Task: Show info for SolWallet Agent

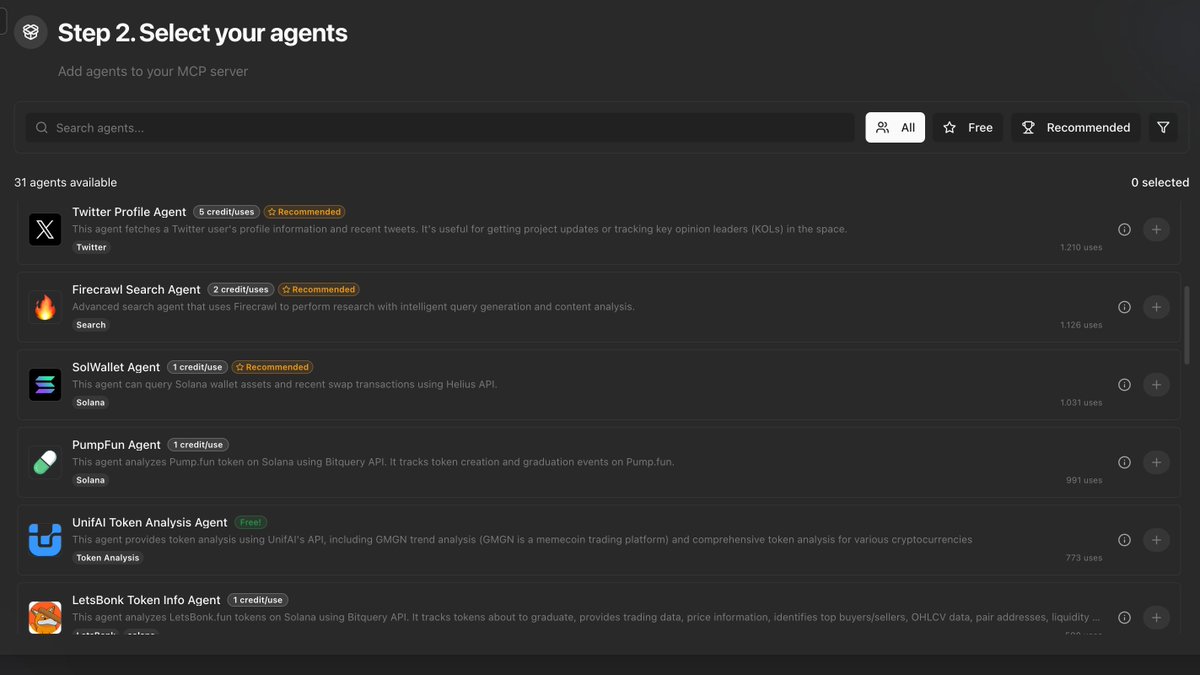Action: (x=1124, y=385)
